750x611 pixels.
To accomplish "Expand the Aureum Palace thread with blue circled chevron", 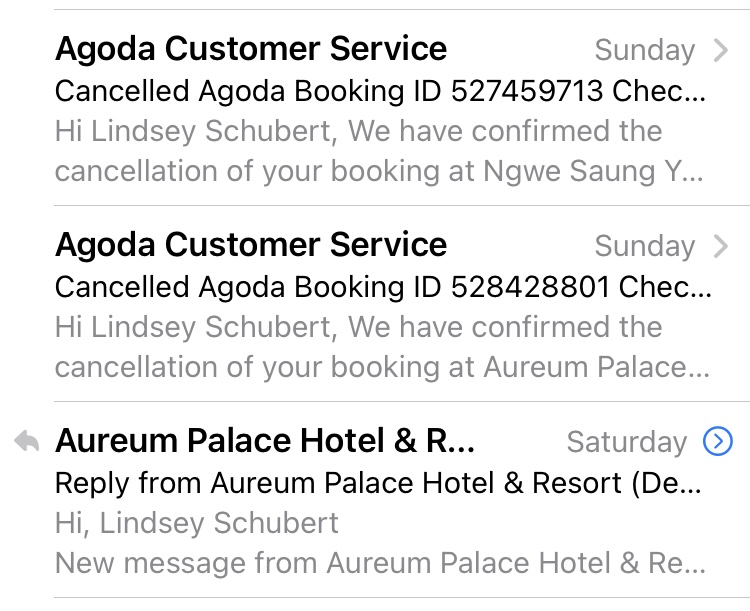I will [x=718, y=441].
